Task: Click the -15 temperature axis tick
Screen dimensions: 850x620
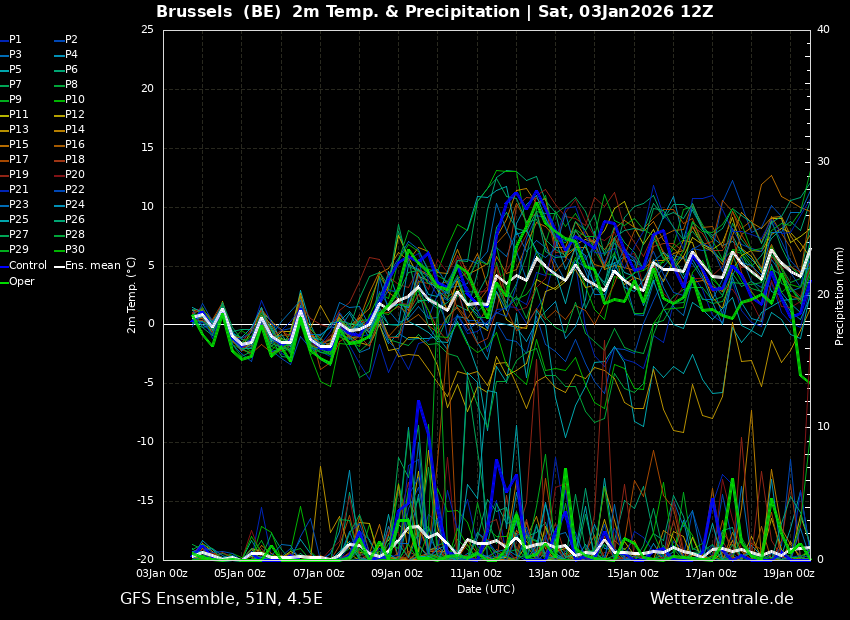Action: pyautogui.click(x=146, y=501)
